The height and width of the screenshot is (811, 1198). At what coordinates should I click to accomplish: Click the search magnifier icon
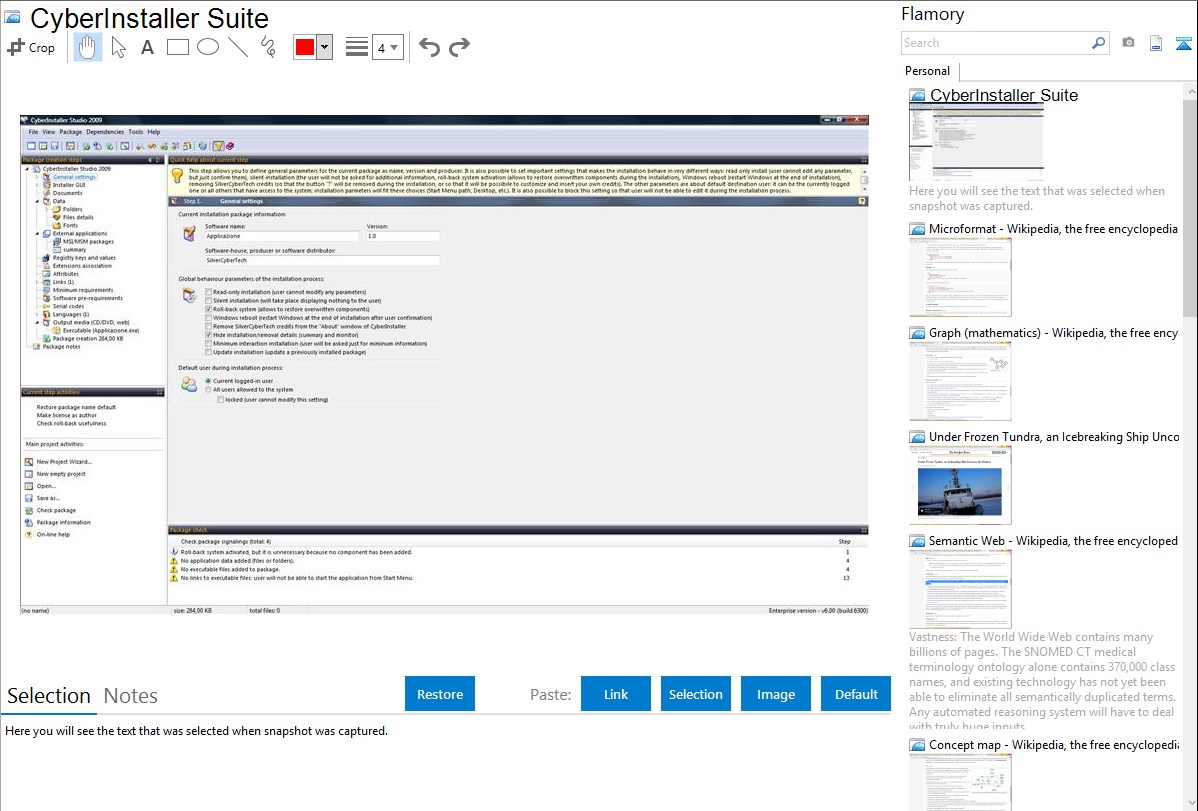[x=1098, y=43]
